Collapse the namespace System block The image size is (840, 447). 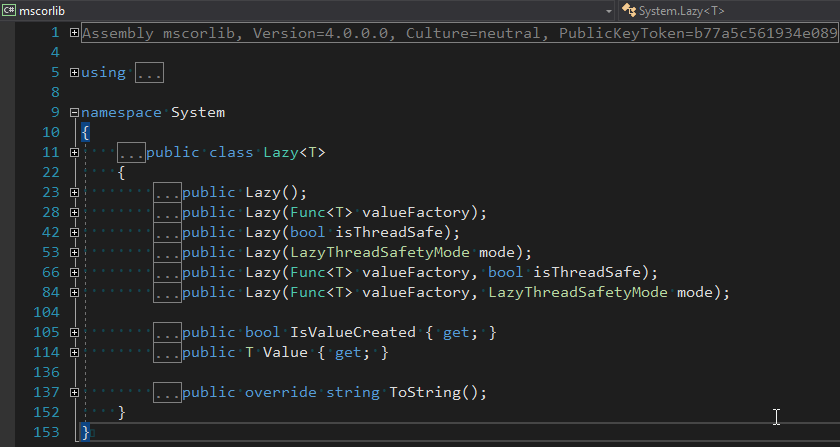(x=74, y=113)
